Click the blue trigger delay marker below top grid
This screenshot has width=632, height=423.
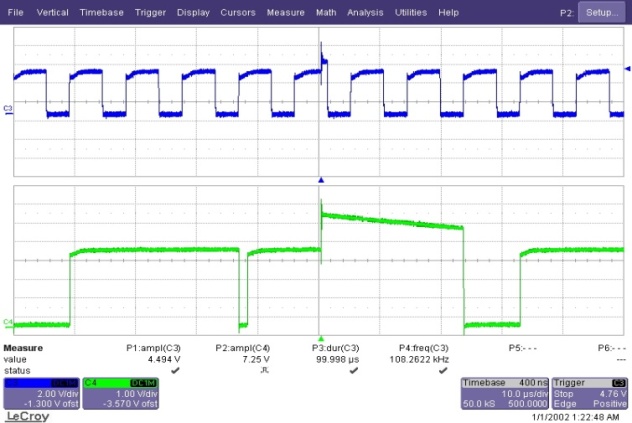[321, 180]
